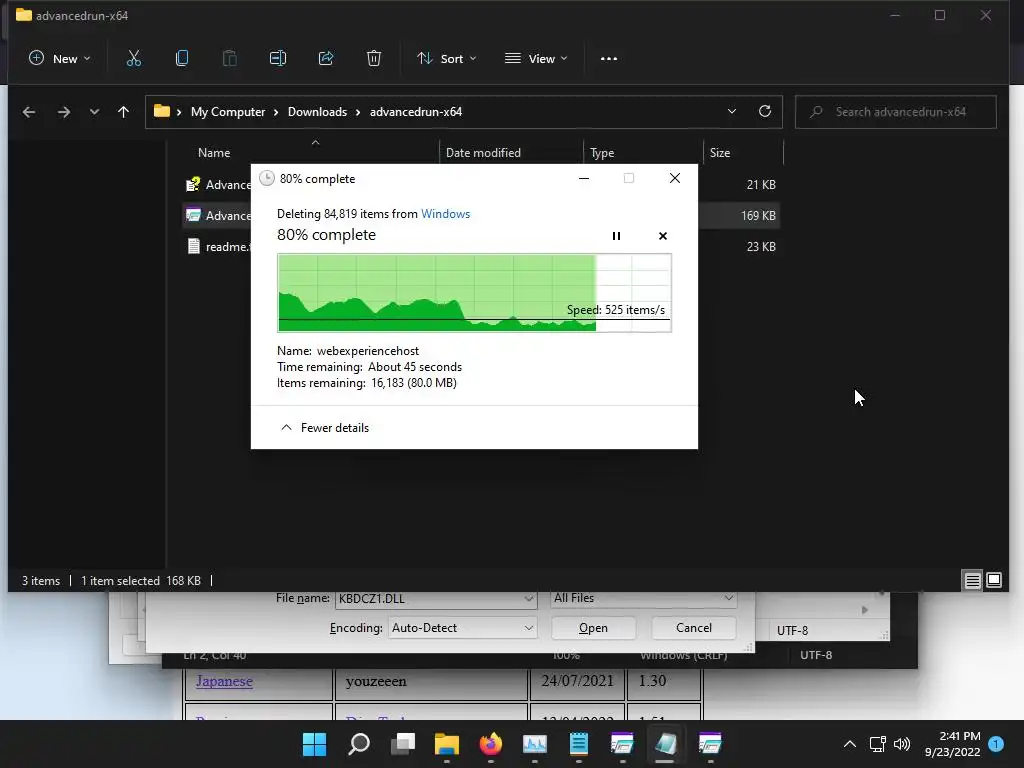Click the advancedrun-x64 breadcrumb segment
This screenshot has width=1024, height=768.
[416, 112]
